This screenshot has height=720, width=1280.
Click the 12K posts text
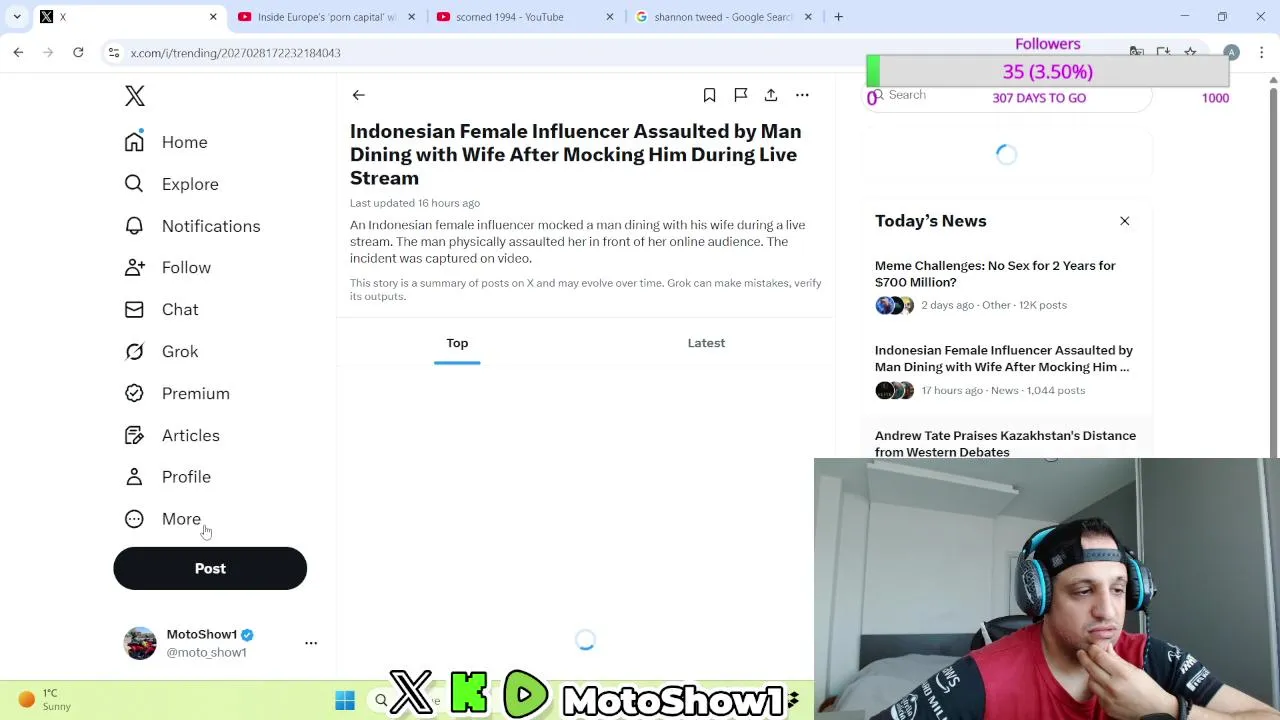pos(1043,305)
